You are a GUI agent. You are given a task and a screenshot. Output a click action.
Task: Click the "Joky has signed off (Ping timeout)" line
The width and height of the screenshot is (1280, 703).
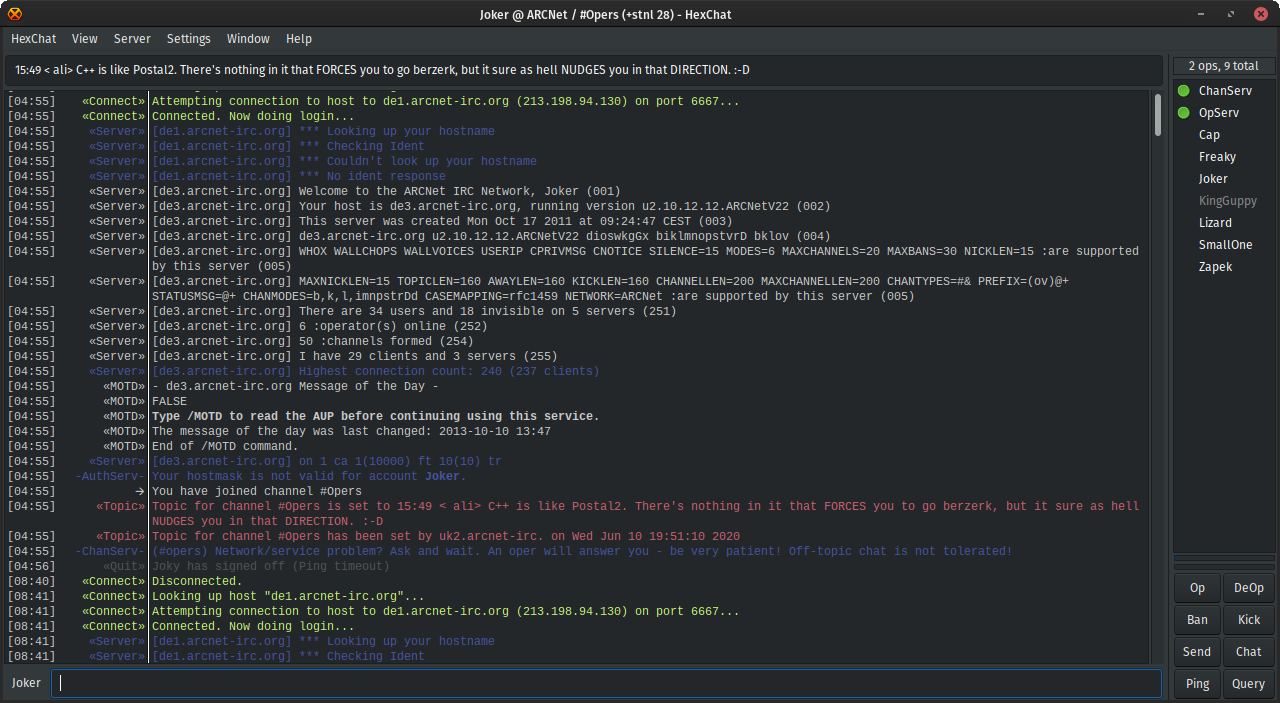(x=270, y=566)
